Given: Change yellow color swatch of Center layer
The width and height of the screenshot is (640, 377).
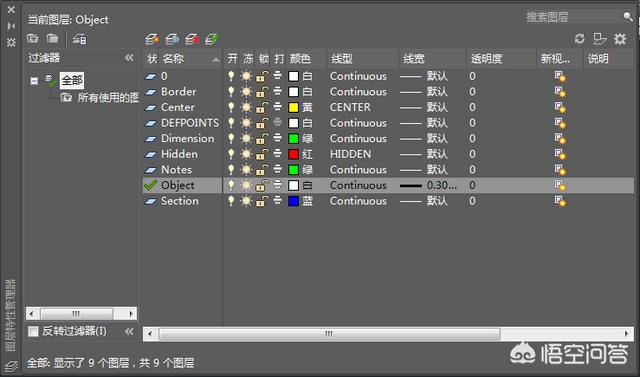Looking at the screenshot, I should pos(293,107).
